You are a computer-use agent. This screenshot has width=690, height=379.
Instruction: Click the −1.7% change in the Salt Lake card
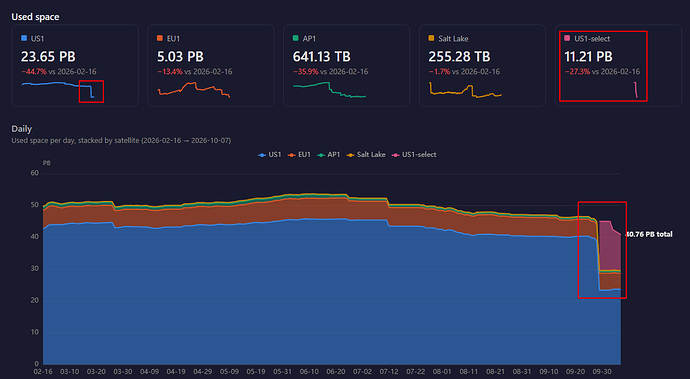(439, 71)
